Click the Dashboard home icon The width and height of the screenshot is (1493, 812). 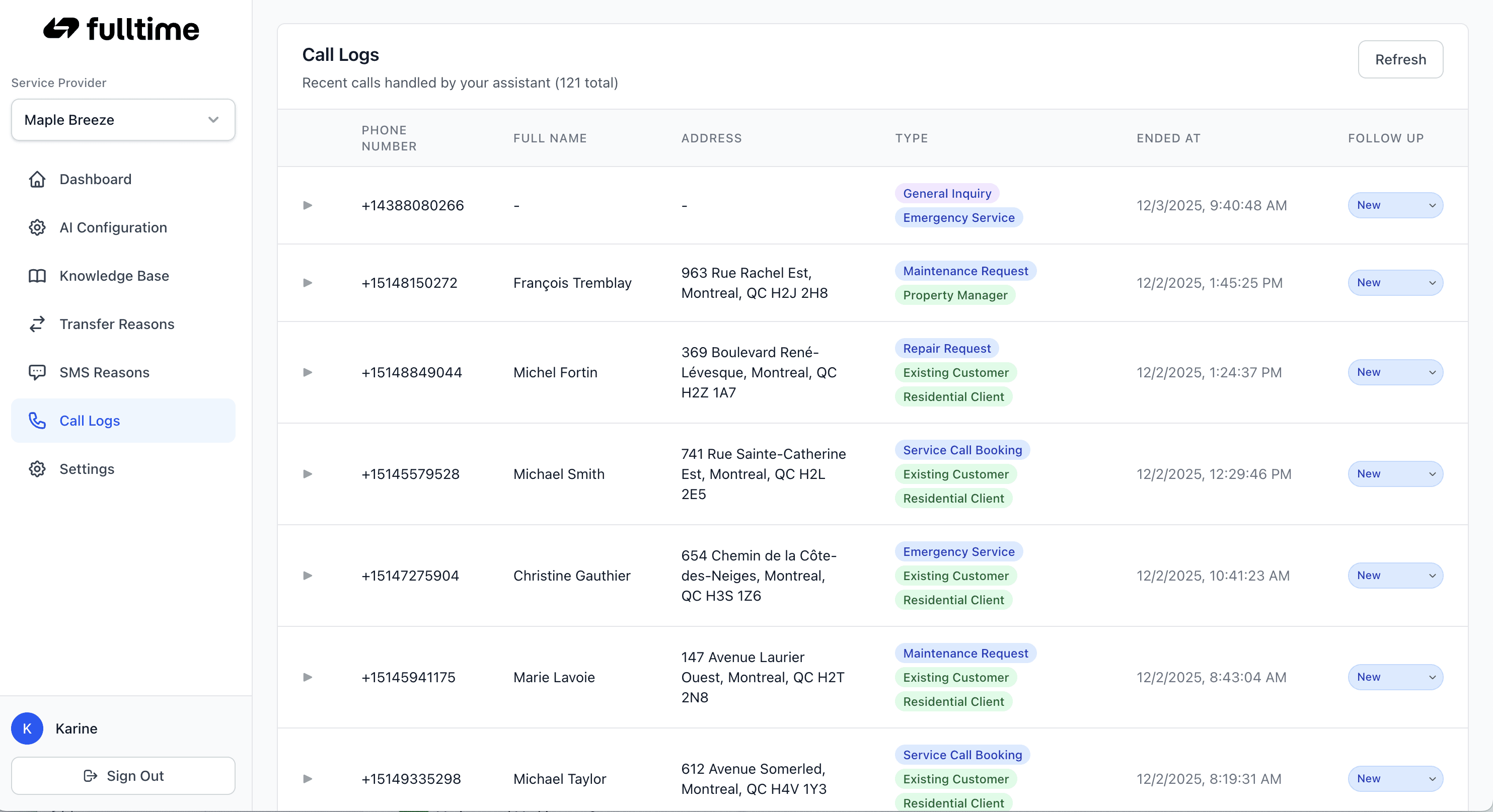(37, 180)
